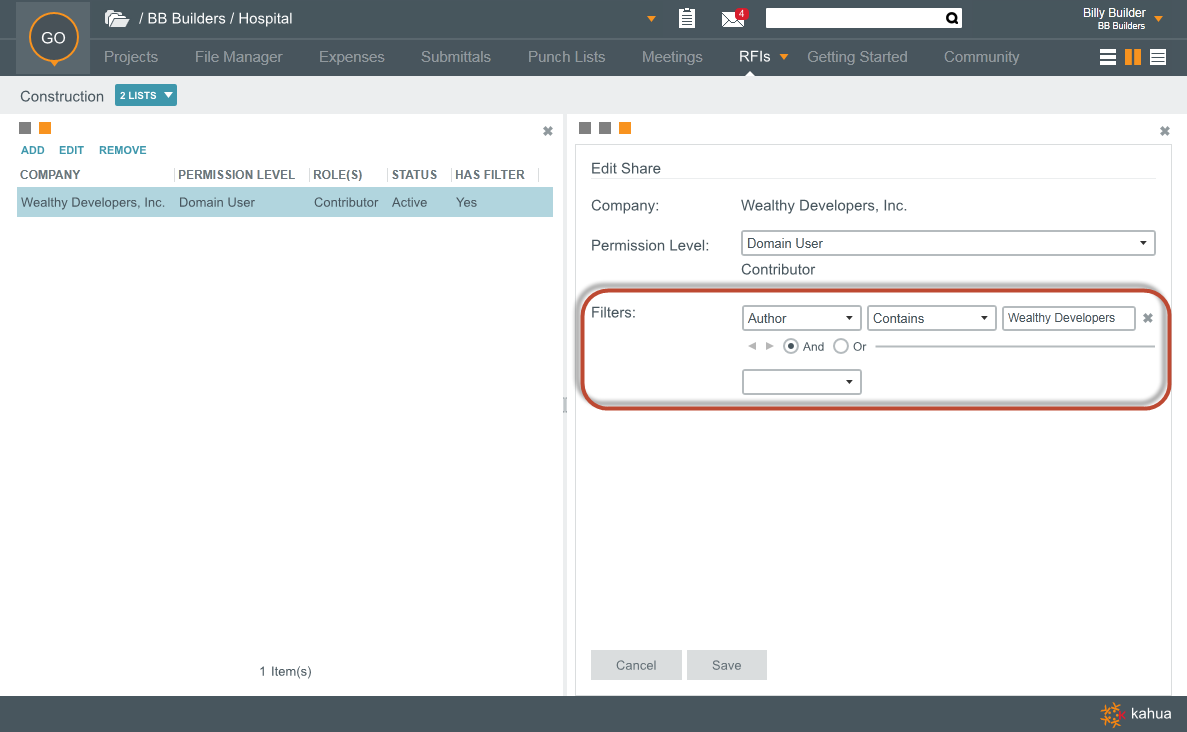Click the Wealthy Developers filter text field
Screen dimensions: 1187x732
pos(1068,318)
